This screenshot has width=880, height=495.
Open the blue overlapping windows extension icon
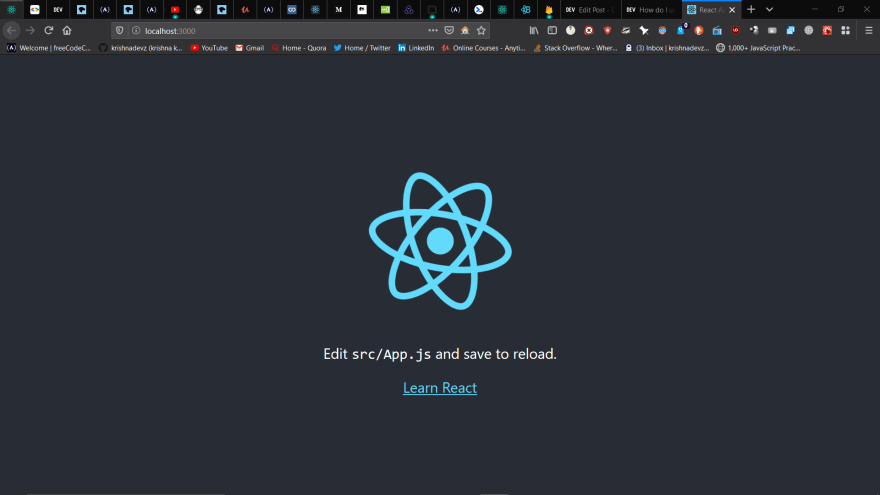tap(790, 30)
